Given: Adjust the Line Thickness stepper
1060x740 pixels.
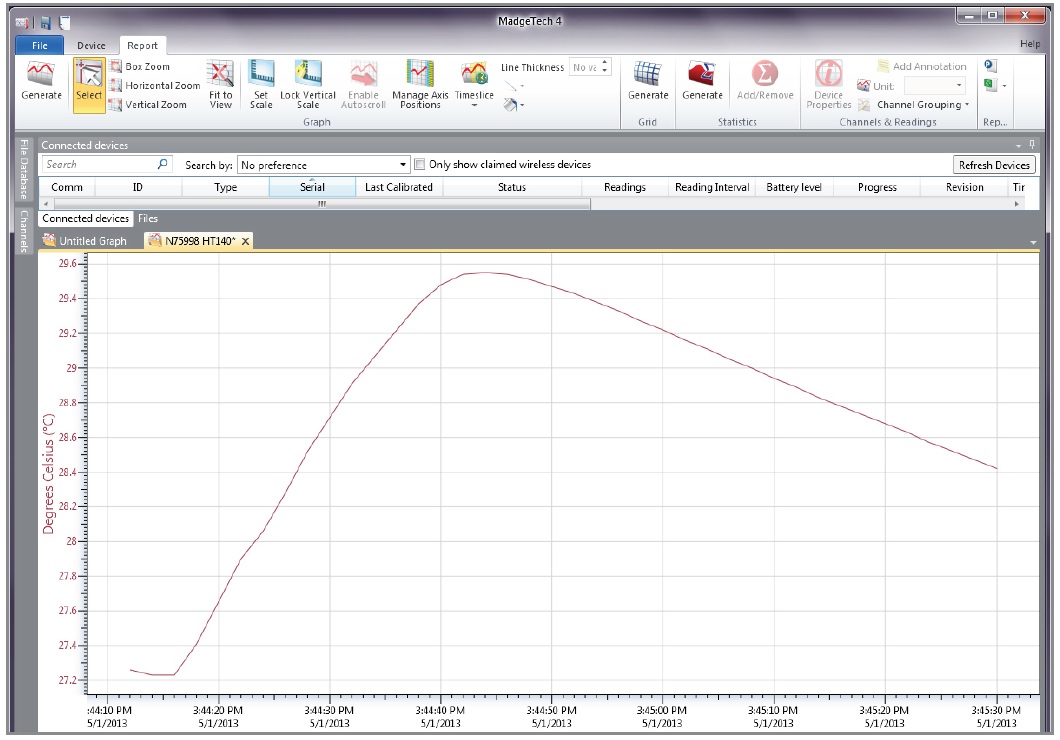Looking at the screenshot, I should 605,67.
